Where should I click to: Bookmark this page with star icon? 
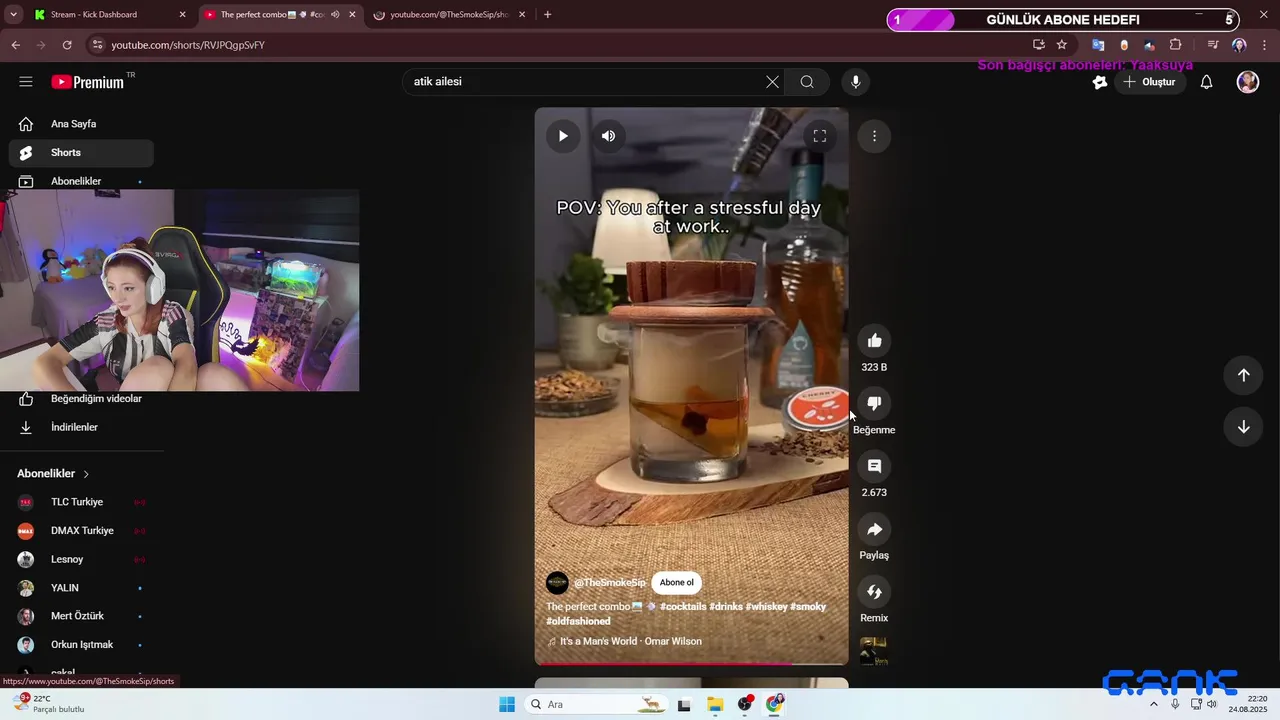tap(1062, 45)
